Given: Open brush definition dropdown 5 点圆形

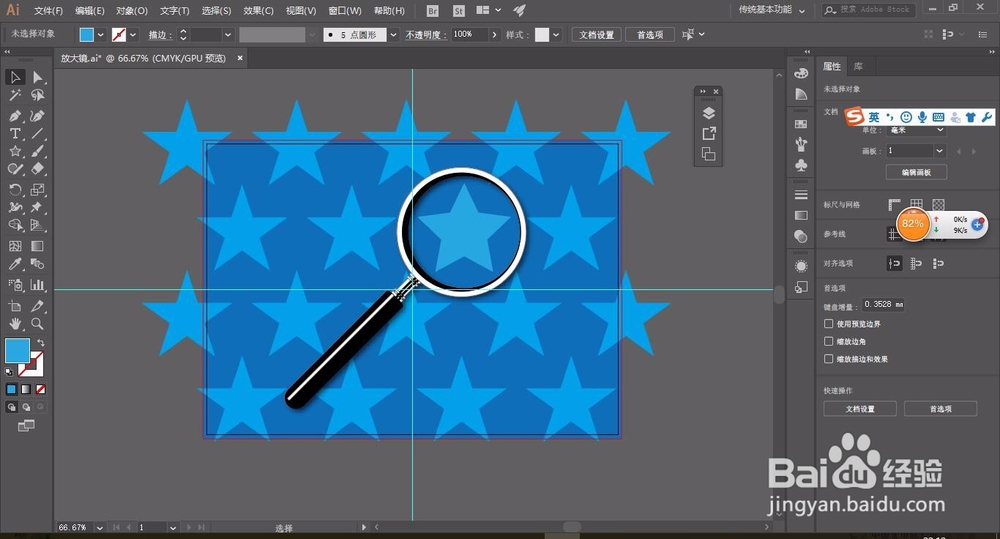Looking at the screenshot, I should [393, 35].
